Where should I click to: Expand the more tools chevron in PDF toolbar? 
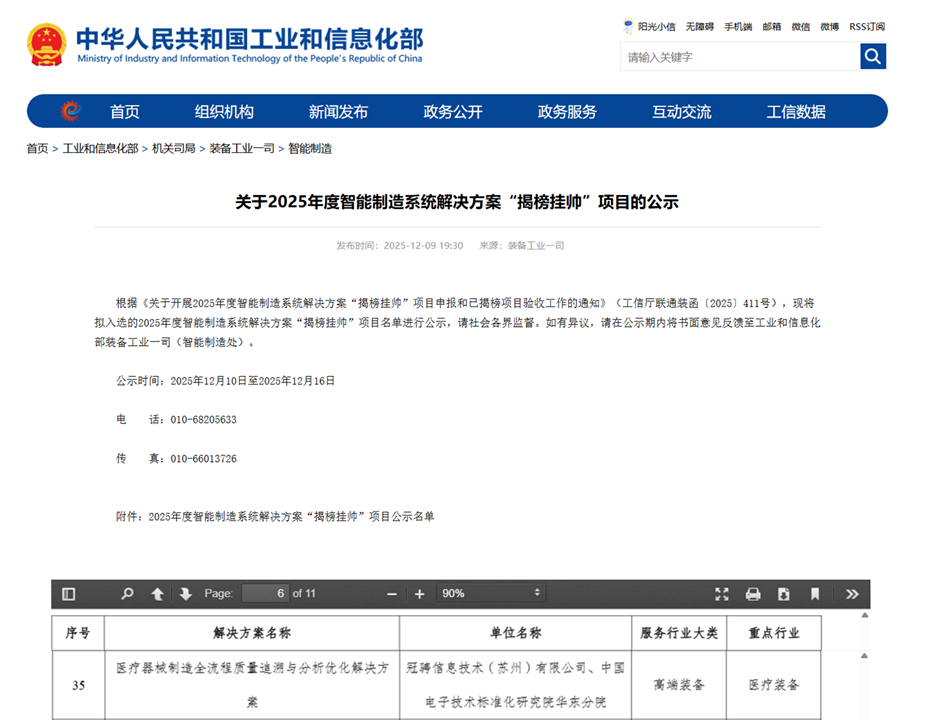[852, 594]
